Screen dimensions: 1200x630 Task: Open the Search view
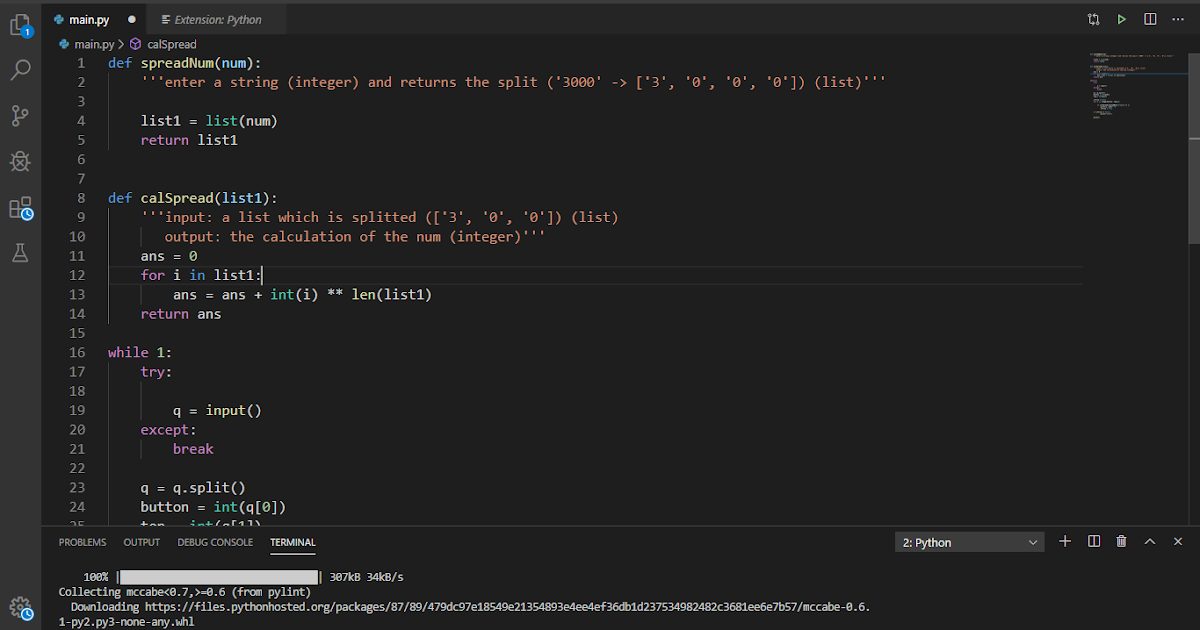coord(22,70)
